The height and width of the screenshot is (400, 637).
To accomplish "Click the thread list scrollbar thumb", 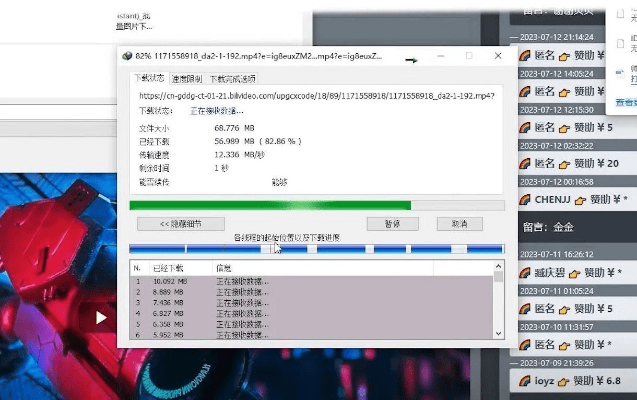I will 498,277.
